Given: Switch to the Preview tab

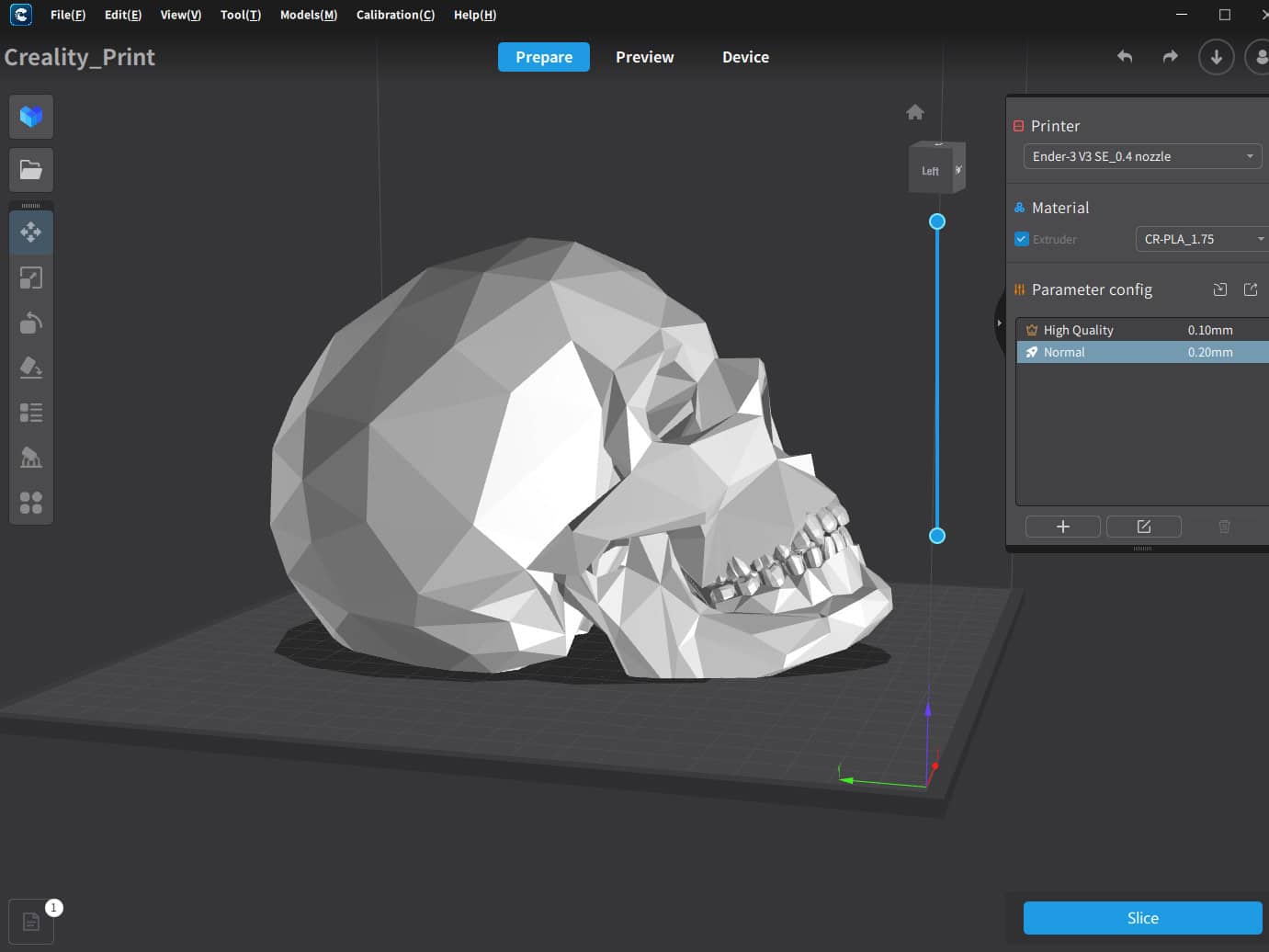Looking at the screenshot, I should coord(644,57).
